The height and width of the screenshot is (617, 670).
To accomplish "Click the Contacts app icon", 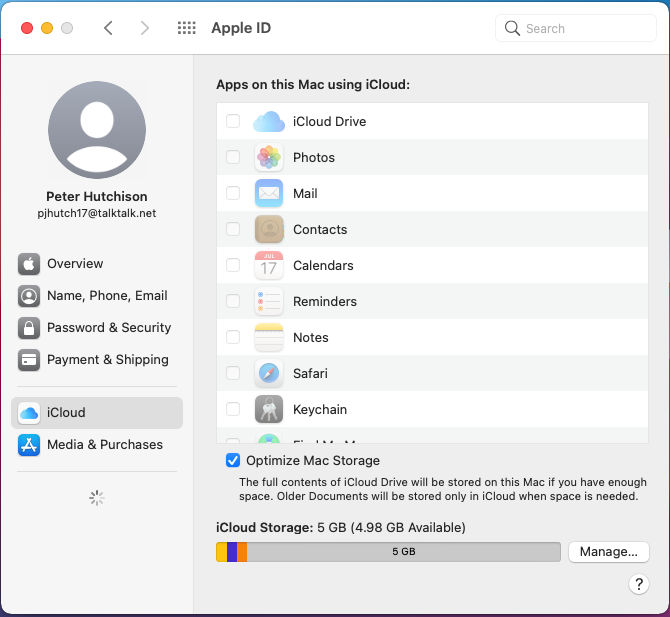I will tap(269, 230).
